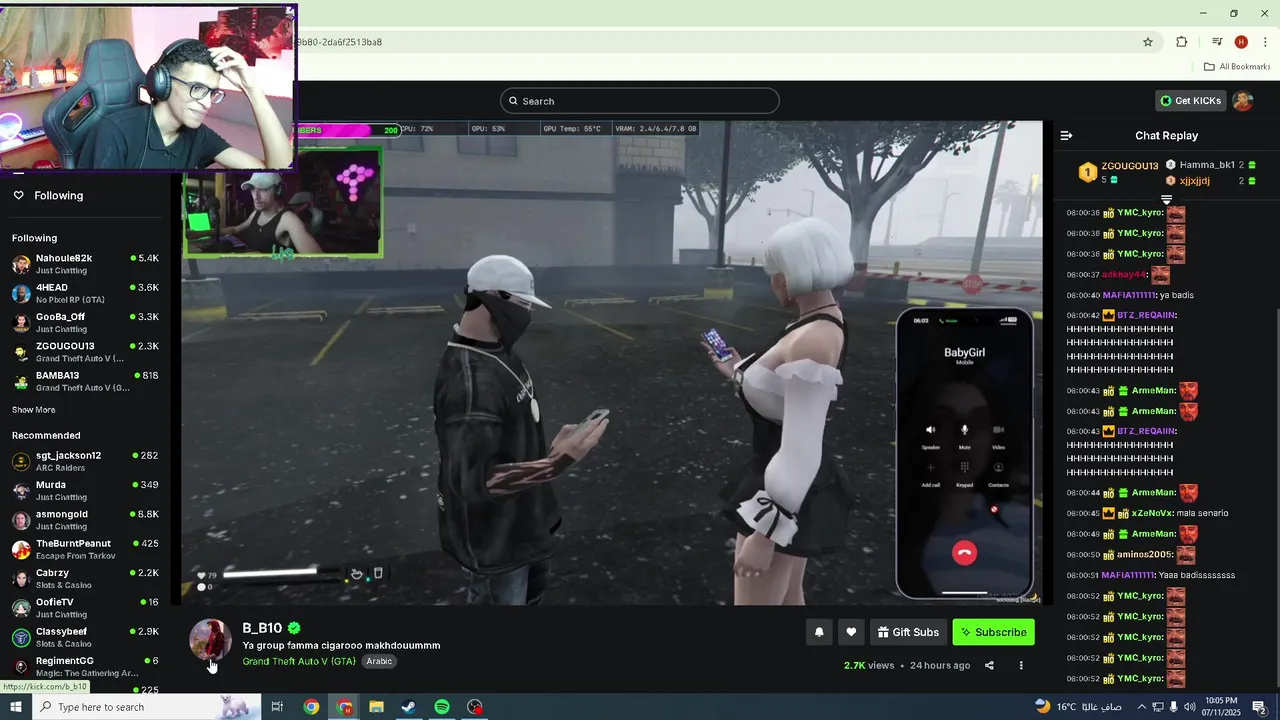The width and height of the screenshot is (1280, 720).
Task: Open the Kick user avatar menu
Action: coord(1242,101)
